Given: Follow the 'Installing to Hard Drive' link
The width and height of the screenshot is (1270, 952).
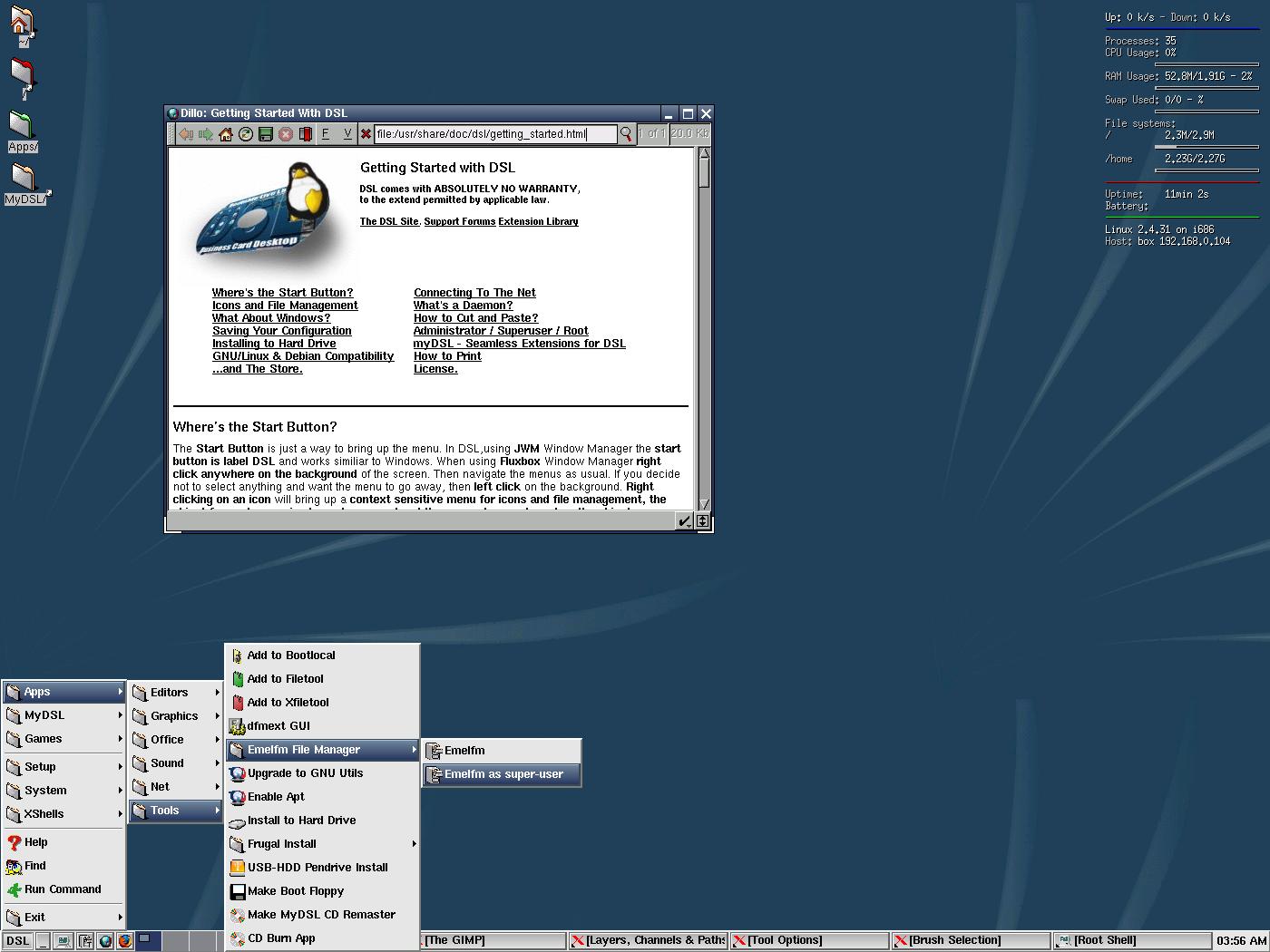Looking at the screenshot, I should (x=274, y=344).
